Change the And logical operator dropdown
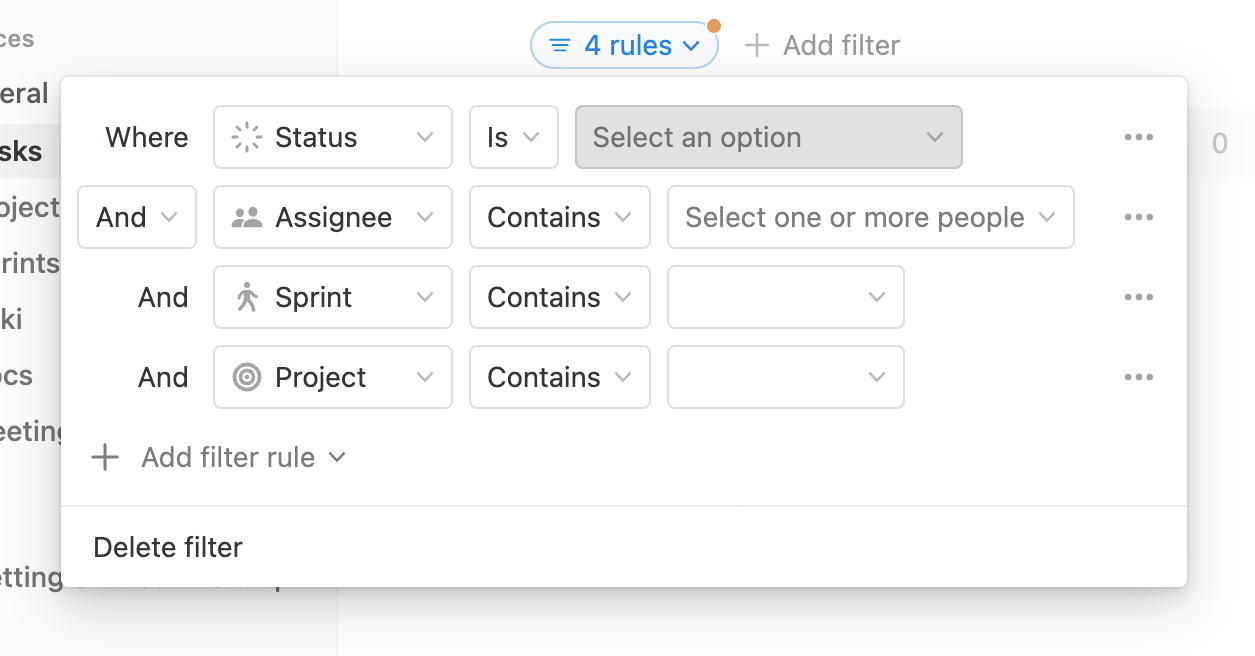Image resolution: width=1255 pixels, height=656 pixels. click(136, 218)
